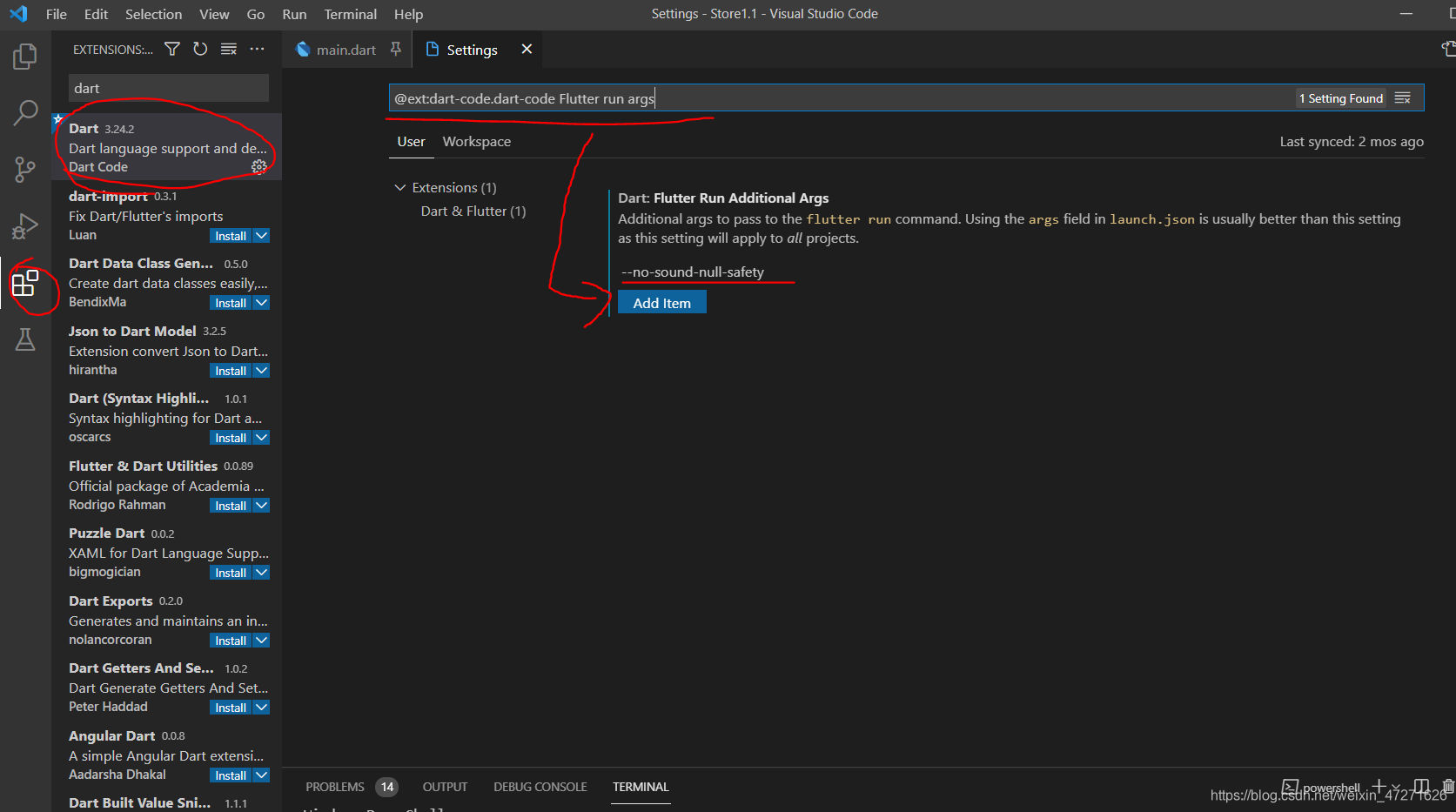Close the Settings tab
This screenshot has height=812, width=1456.
[527, 49]
